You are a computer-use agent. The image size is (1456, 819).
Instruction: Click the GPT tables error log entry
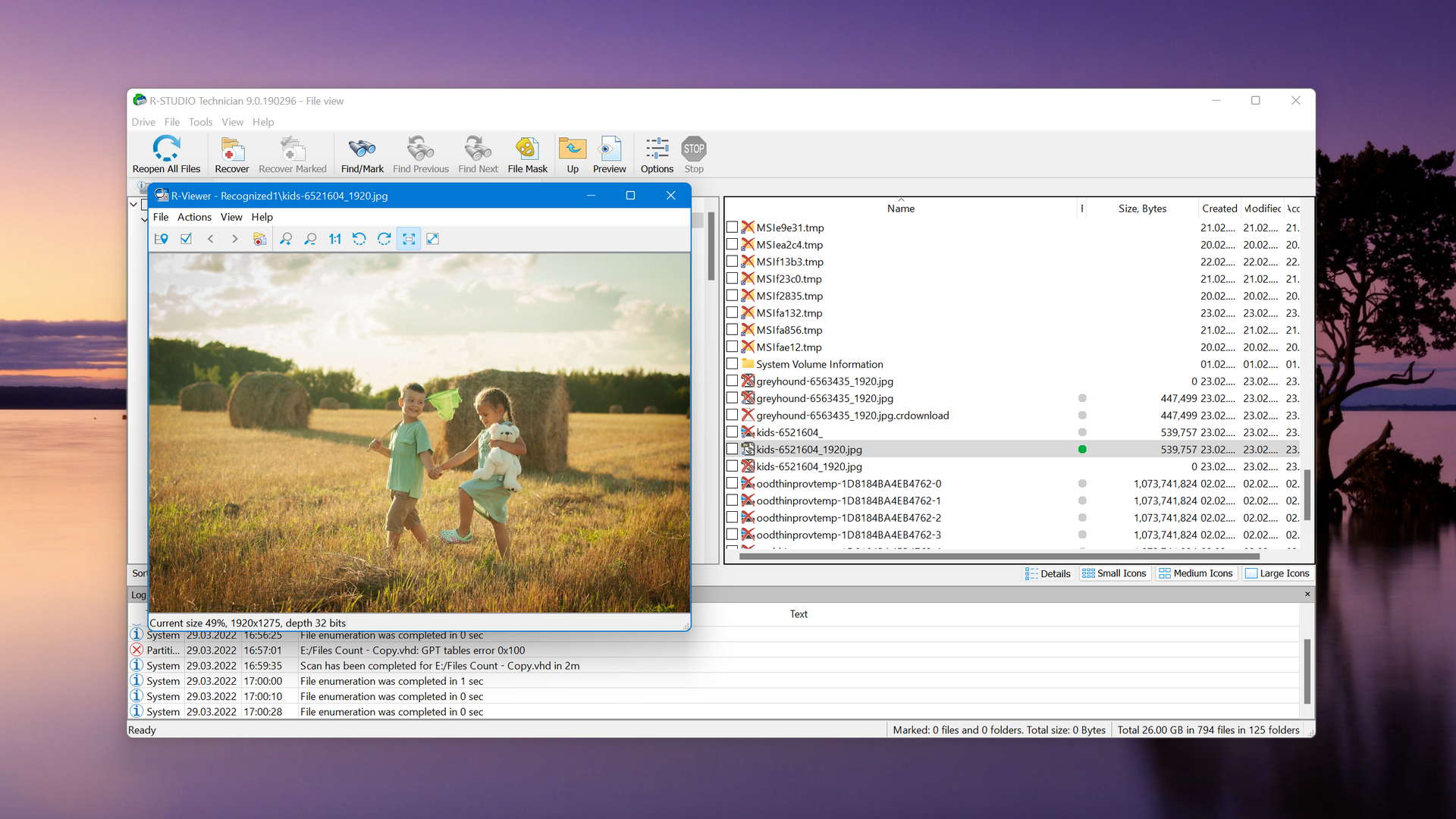(713, 650)
